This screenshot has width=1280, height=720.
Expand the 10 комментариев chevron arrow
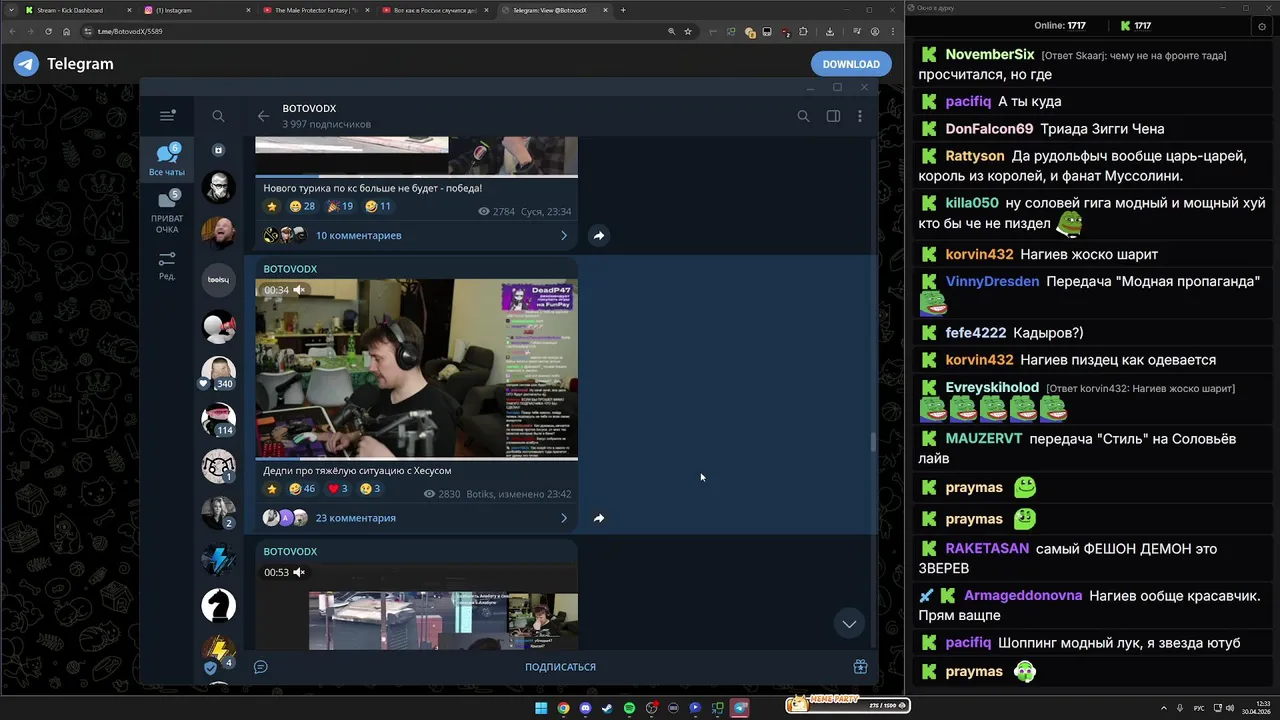click(x=564, y=236)
